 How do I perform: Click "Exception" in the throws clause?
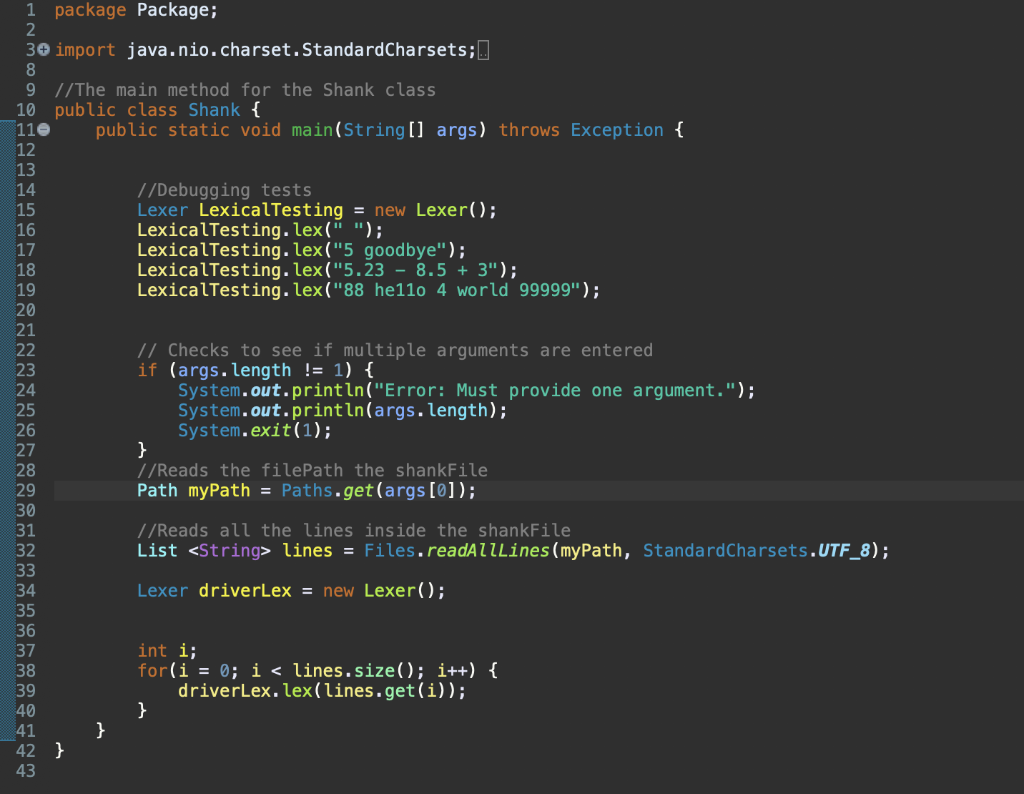[617, 130]
